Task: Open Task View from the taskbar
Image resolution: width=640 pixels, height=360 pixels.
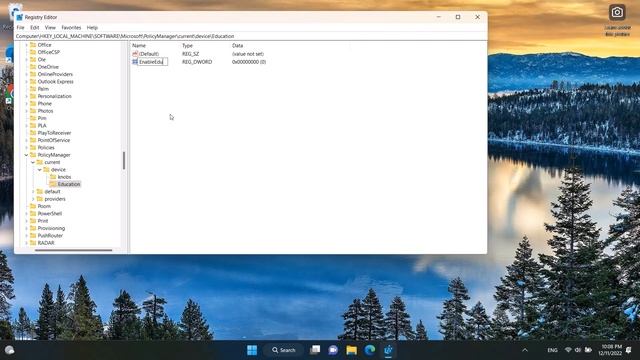Action: point(315,350)
